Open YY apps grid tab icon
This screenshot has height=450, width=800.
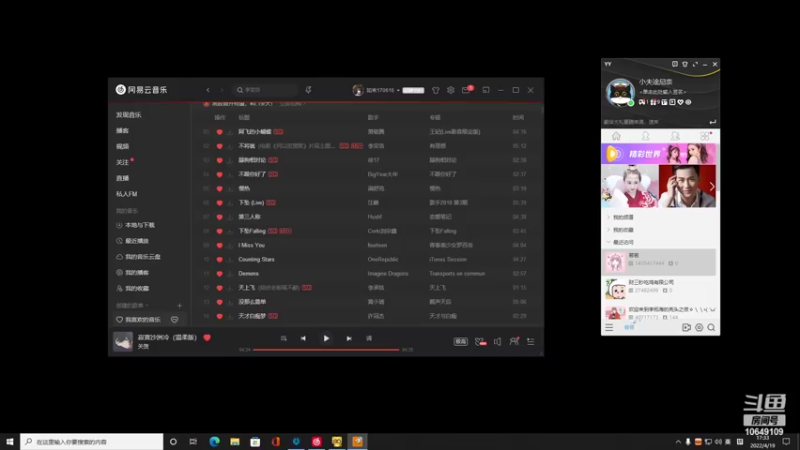[x=705, y=136]
